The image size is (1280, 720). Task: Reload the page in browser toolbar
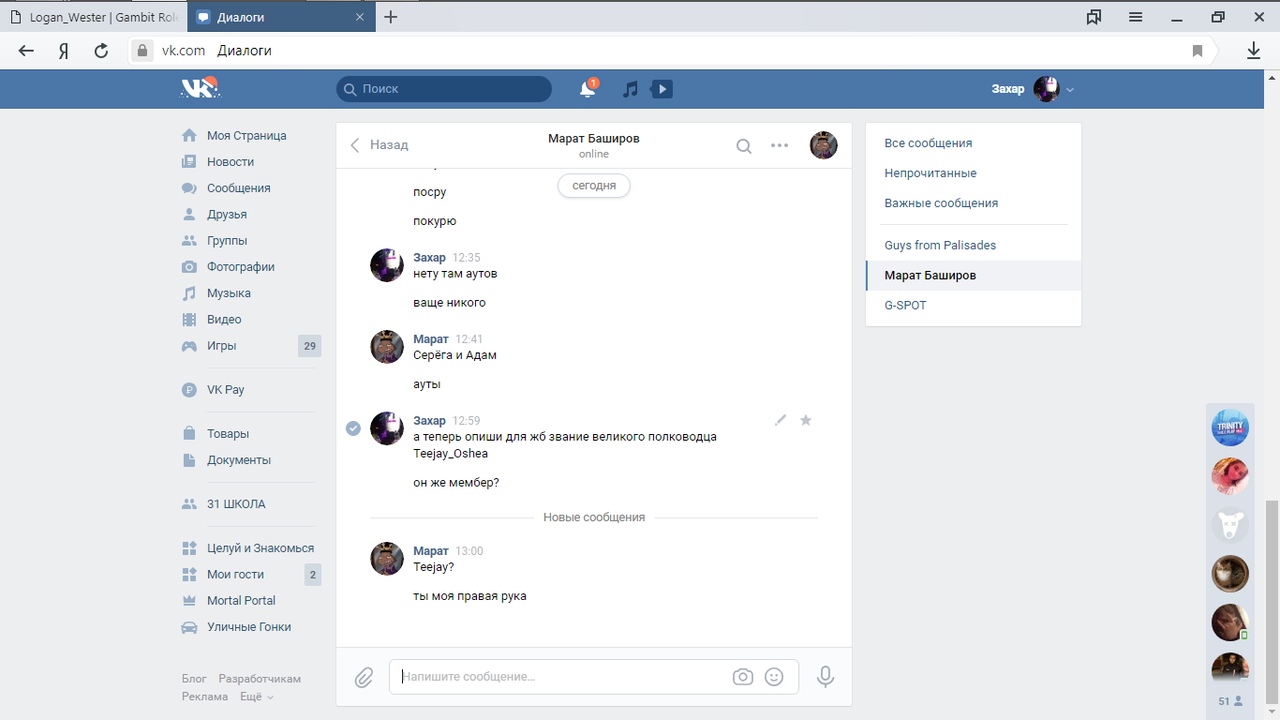pyautogui.click(x=101, y=51)
